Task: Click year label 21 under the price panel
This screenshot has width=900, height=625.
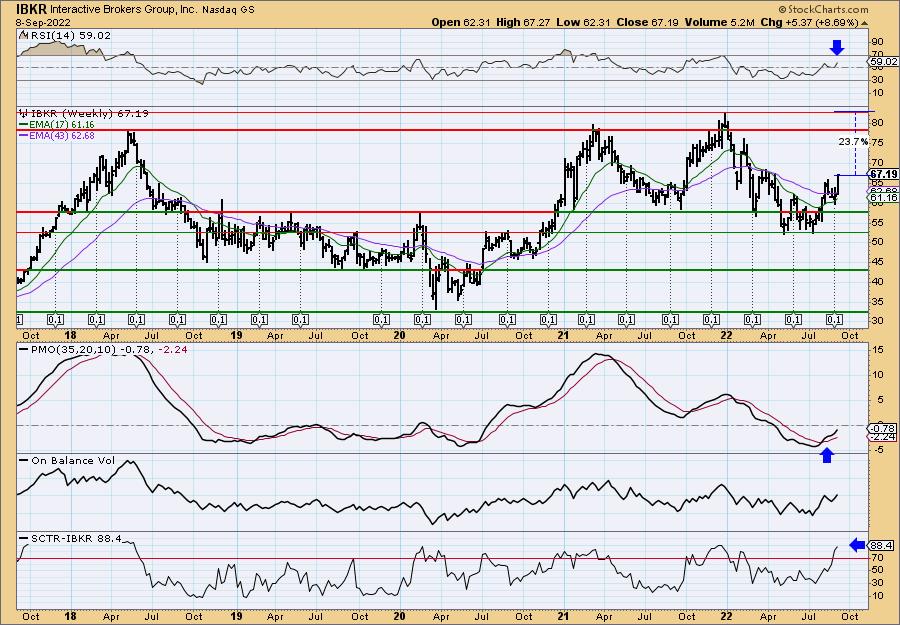Action: (564, 335)
